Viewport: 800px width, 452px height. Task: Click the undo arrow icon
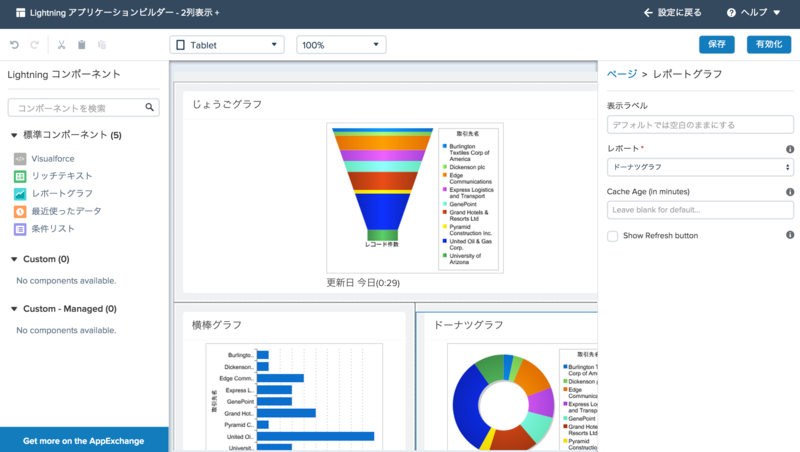coord(14,45)
